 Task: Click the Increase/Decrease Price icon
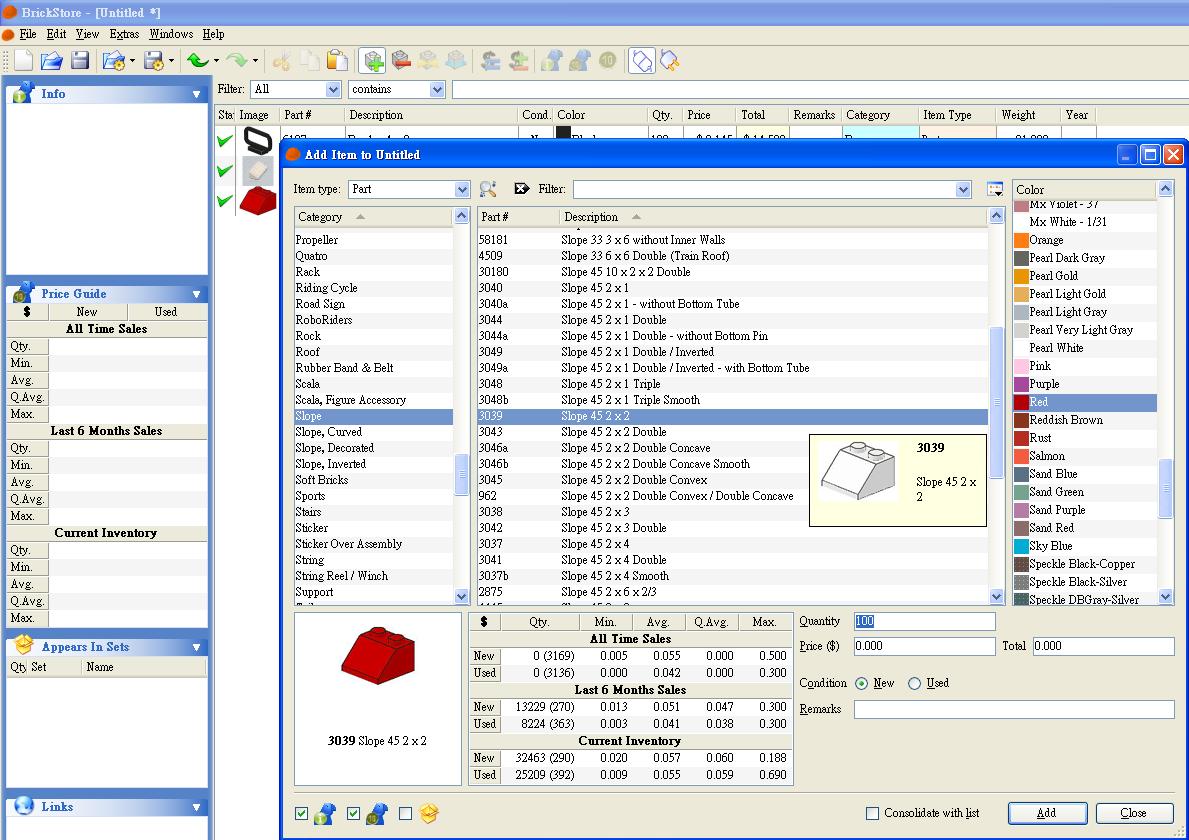pyautogui.click(x=519, y=61)
